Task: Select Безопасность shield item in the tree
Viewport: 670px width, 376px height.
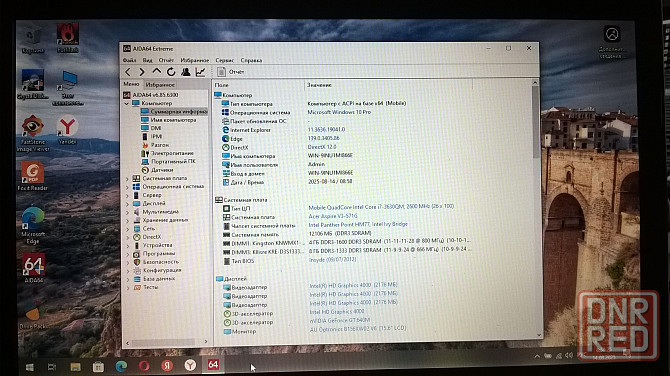Action: point(156,262)
